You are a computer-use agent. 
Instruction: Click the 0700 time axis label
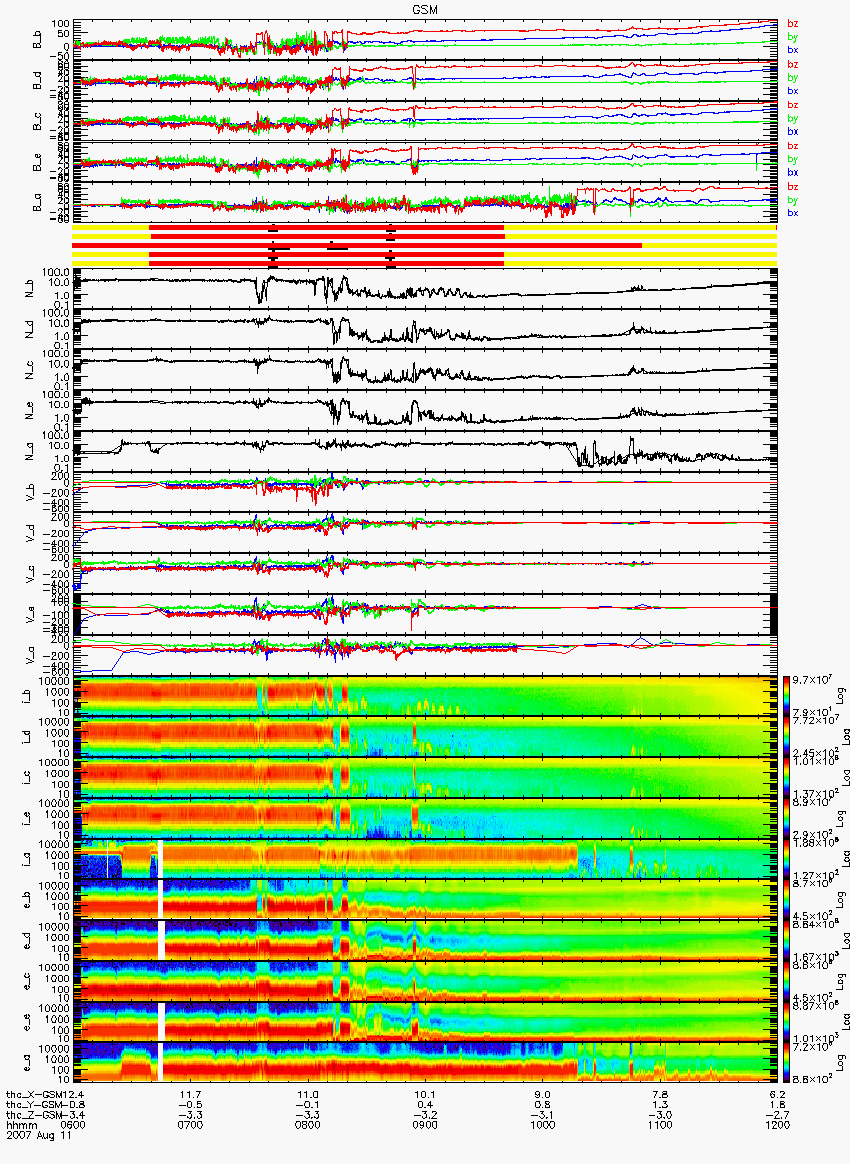point(190,1125)
